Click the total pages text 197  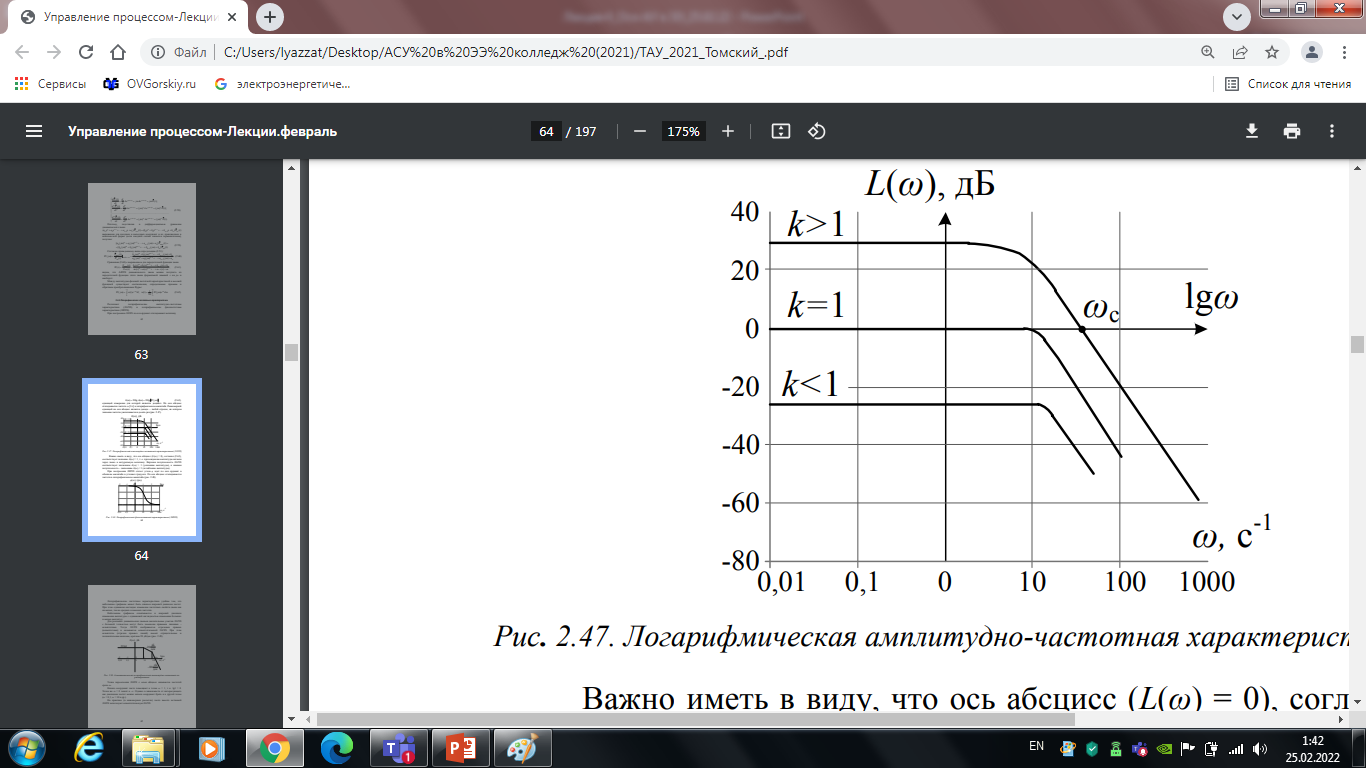click(x=586, y=131)
